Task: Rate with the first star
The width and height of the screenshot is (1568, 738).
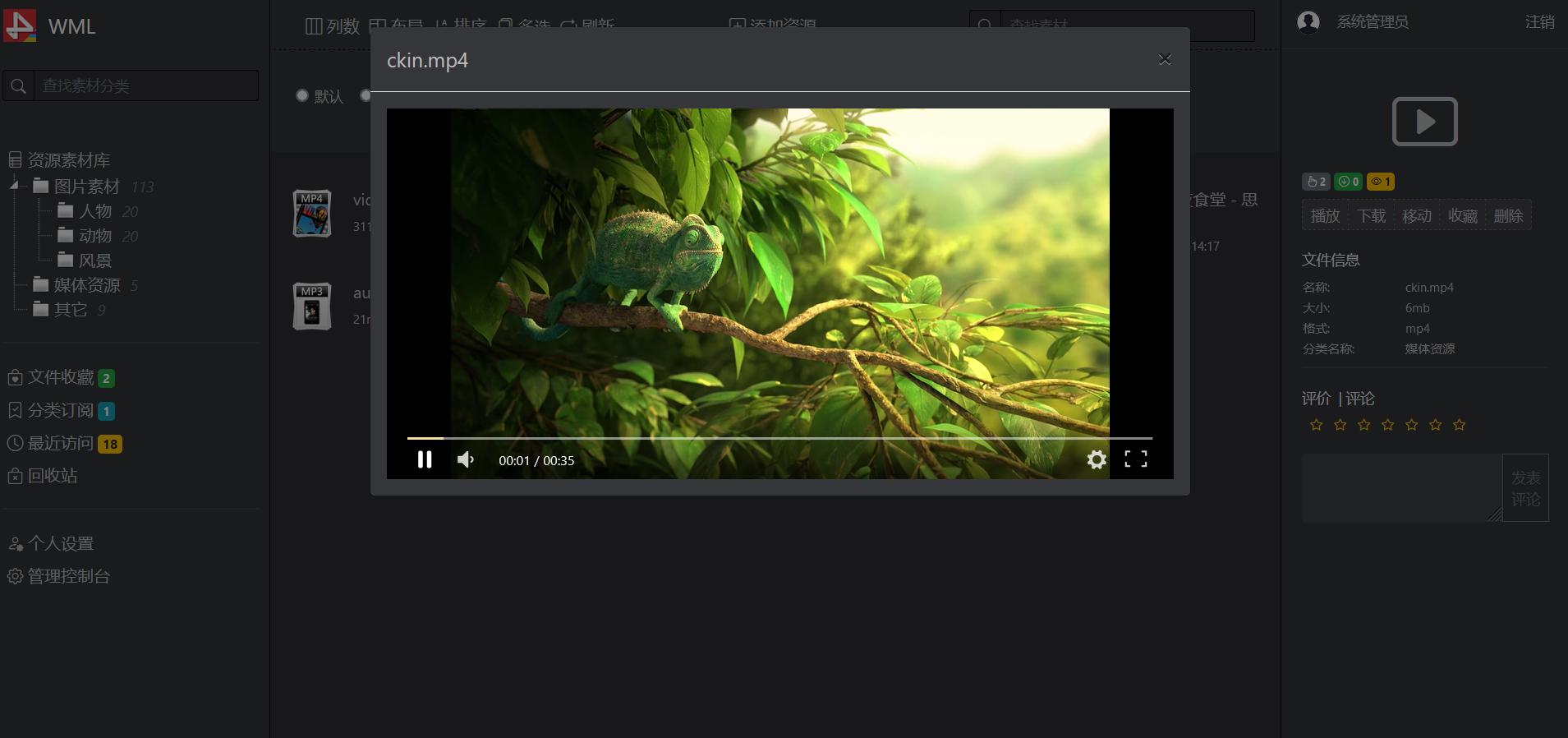Action: [x=1317, y=425]
